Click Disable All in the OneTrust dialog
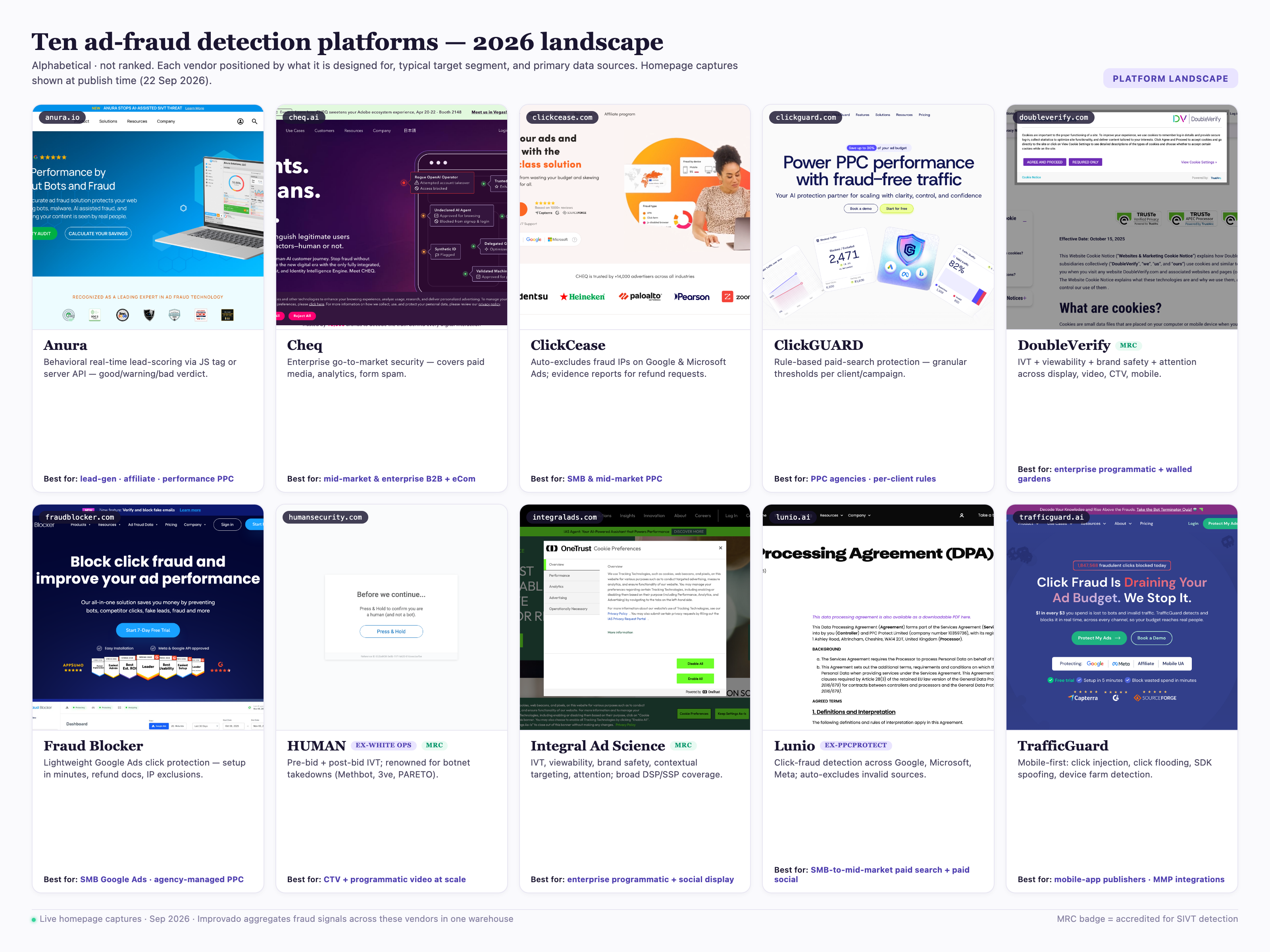The width and height of the screenshot is (1270, 952). point(695,663)
